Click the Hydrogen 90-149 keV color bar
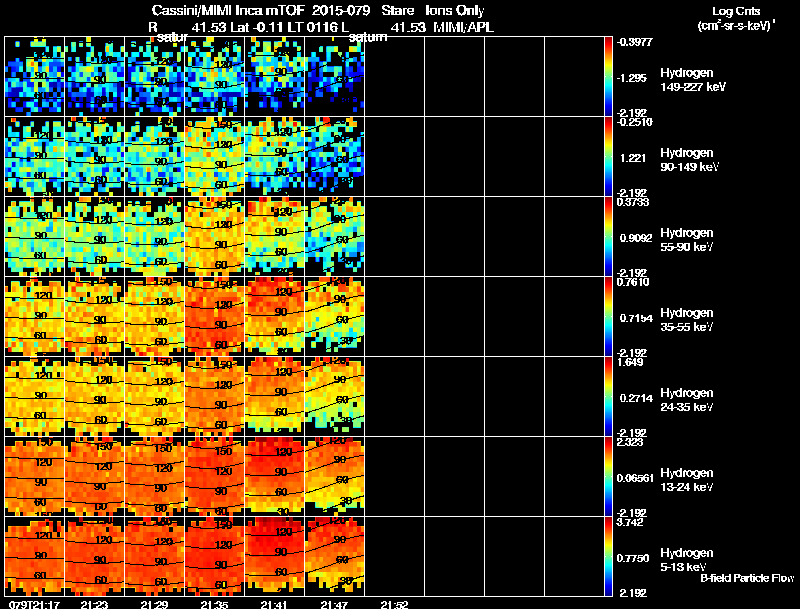The image size is (800, 609). click(x=608, y=156)
